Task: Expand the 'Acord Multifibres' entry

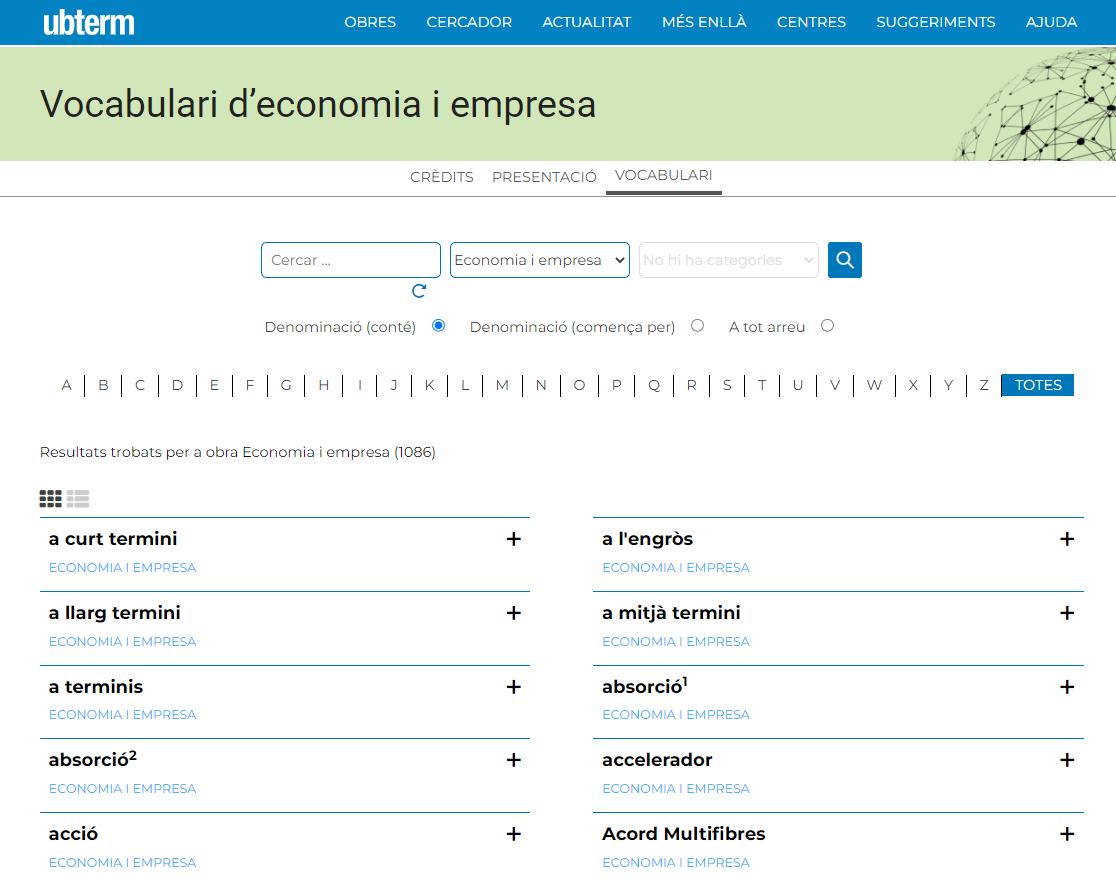Action: click(x=1067, y=834)
